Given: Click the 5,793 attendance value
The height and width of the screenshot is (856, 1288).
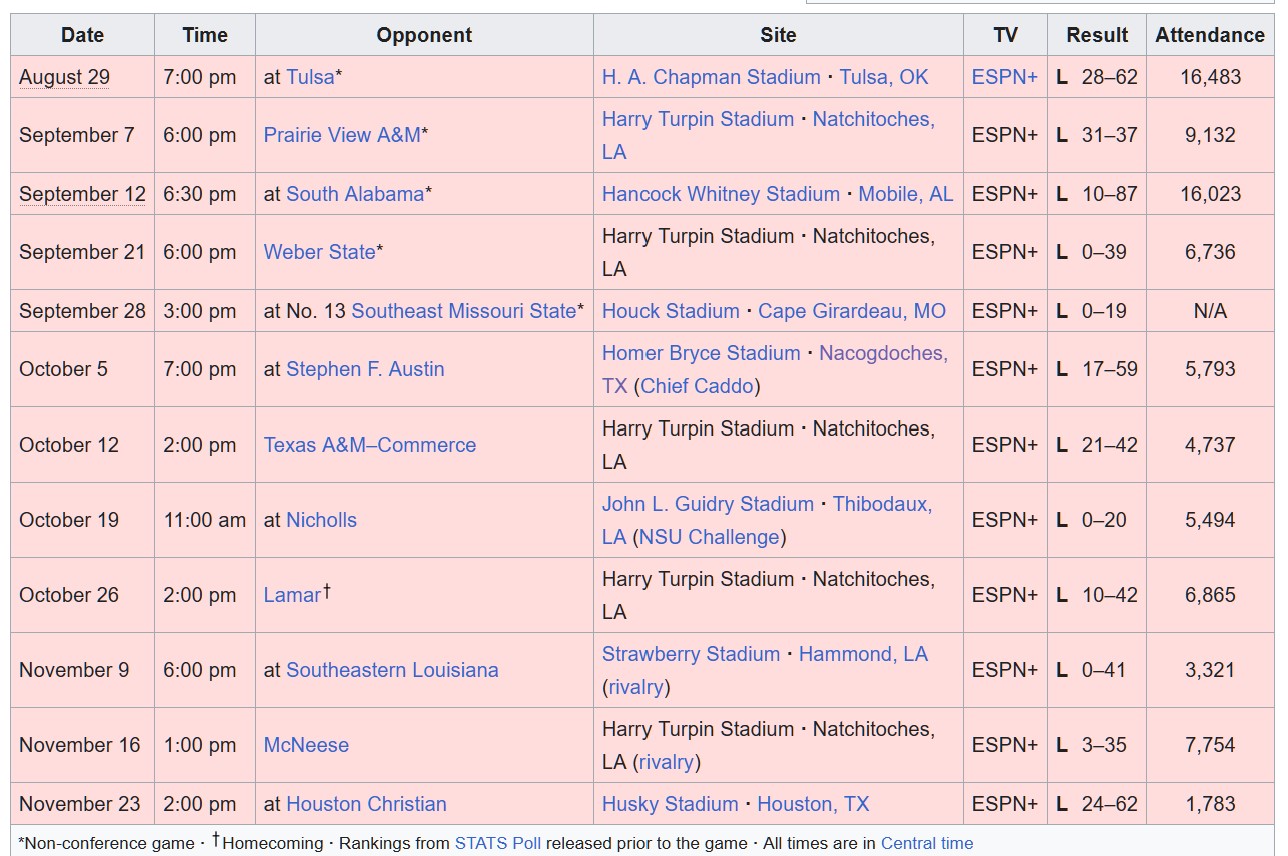Looking at the screenshot, I should (1210, 369).
